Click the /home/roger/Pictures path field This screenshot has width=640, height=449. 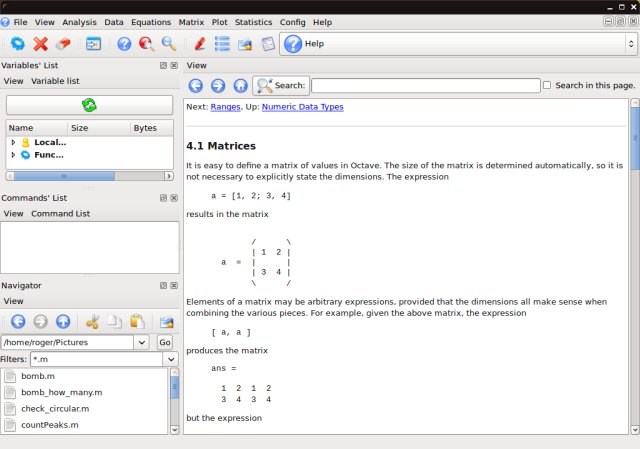click(x=67, y=342)
